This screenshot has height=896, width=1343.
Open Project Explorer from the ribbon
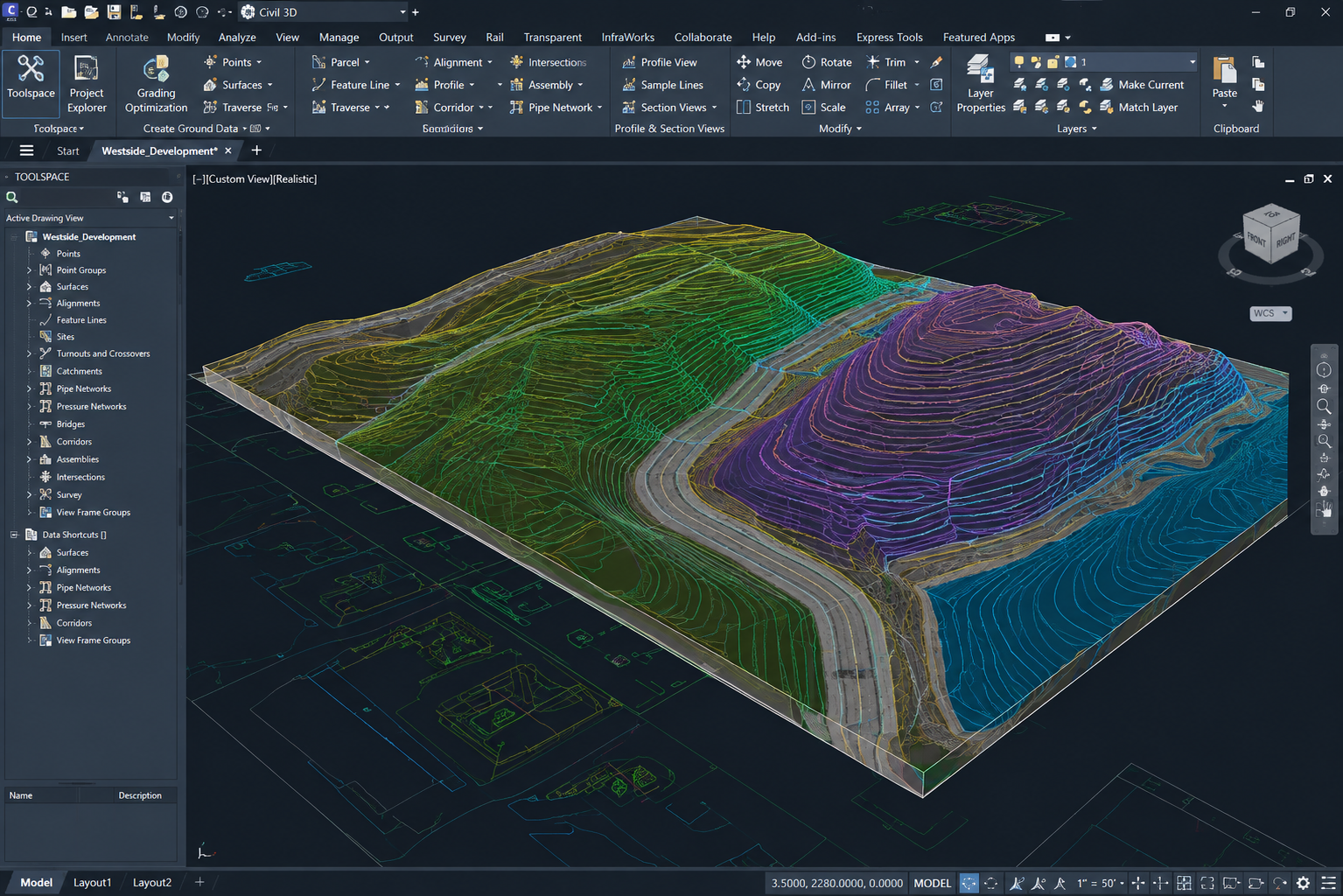87,83
